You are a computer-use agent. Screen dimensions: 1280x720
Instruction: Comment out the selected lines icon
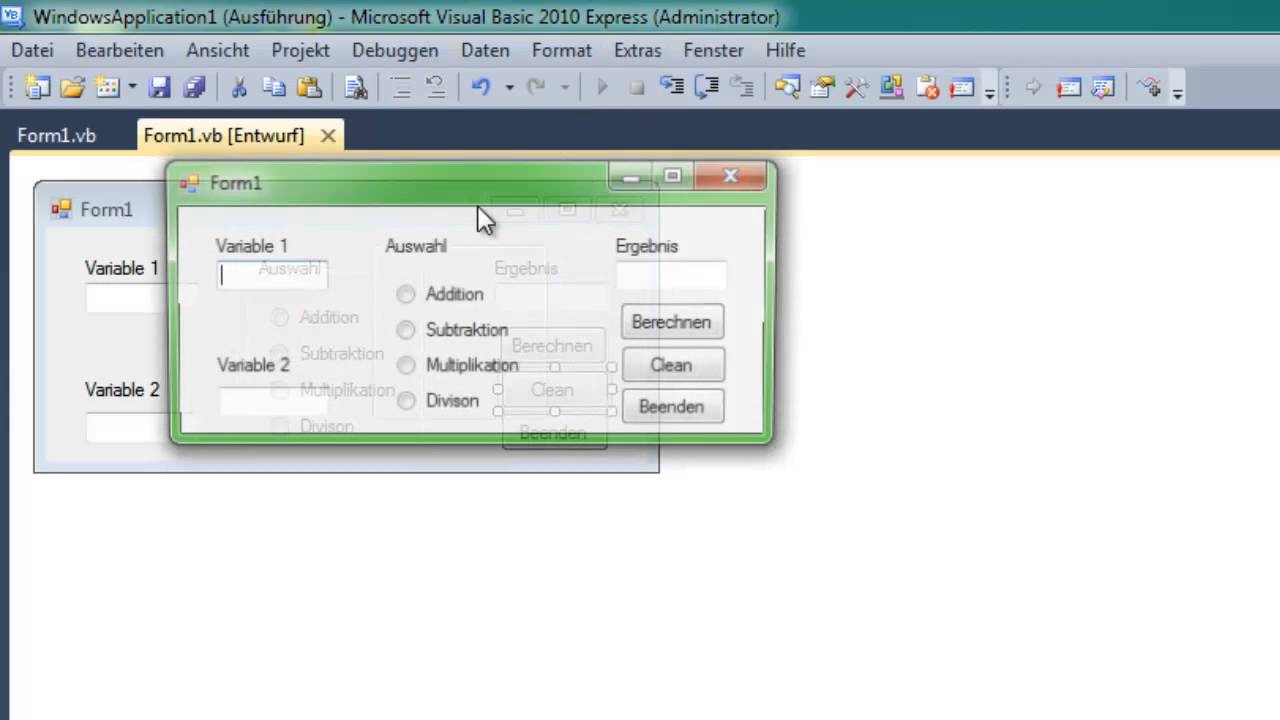pos(401,87)
